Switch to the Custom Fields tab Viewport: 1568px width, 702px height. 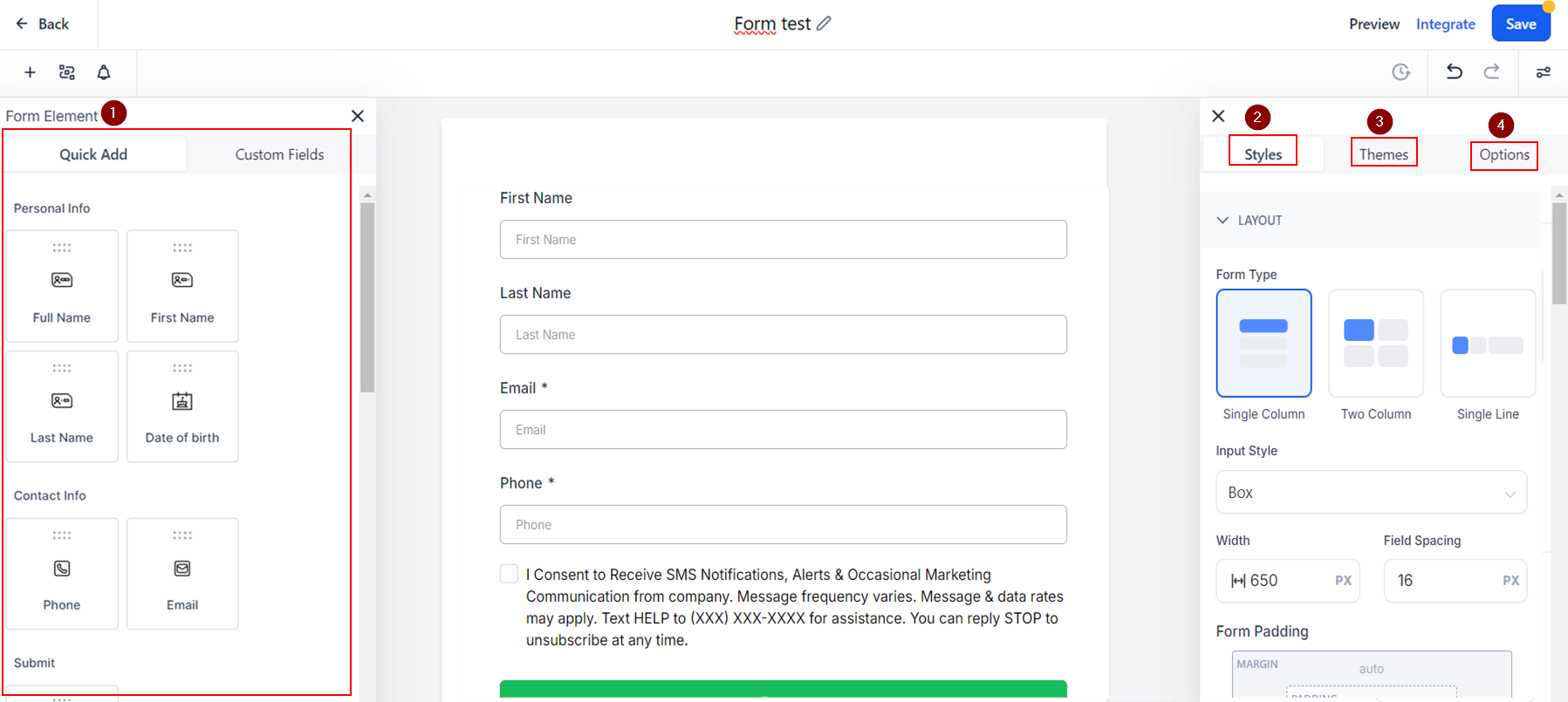coord(279,154)
